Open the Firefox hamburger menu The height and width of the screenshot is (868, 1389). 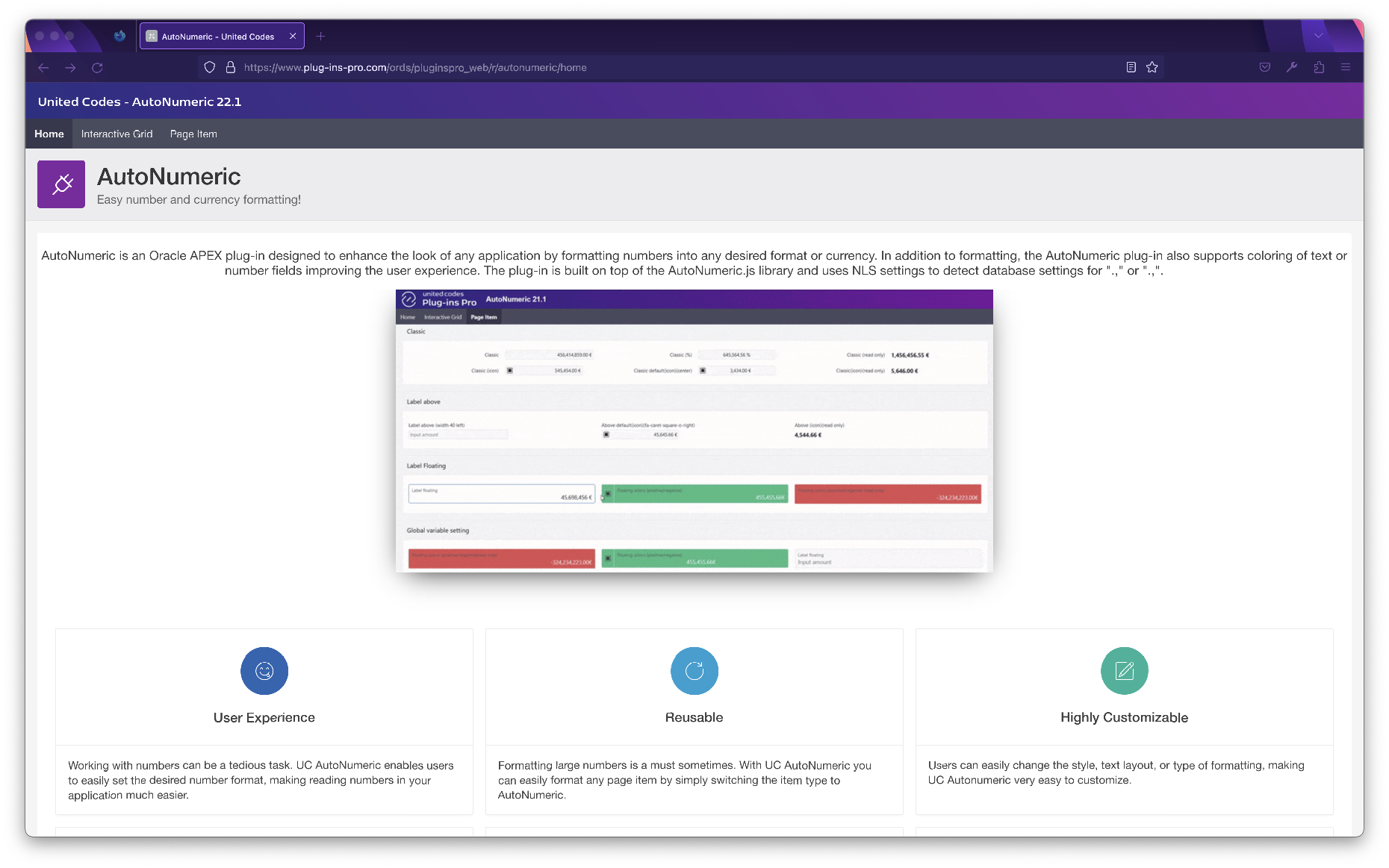(1346, 67)
